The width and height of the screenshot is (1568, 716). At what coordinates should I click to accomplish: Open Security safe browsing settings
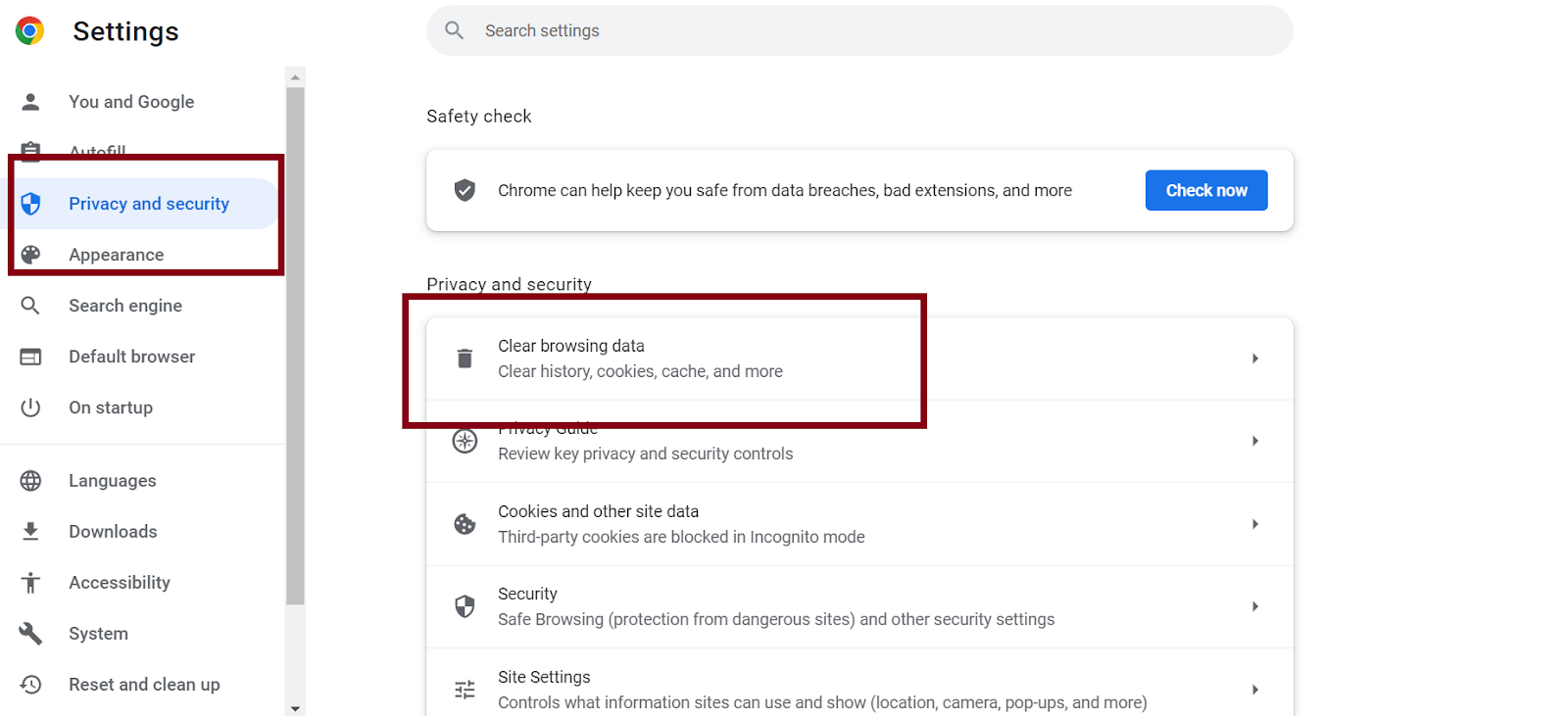pyautogui.click(x=859, y=606)
